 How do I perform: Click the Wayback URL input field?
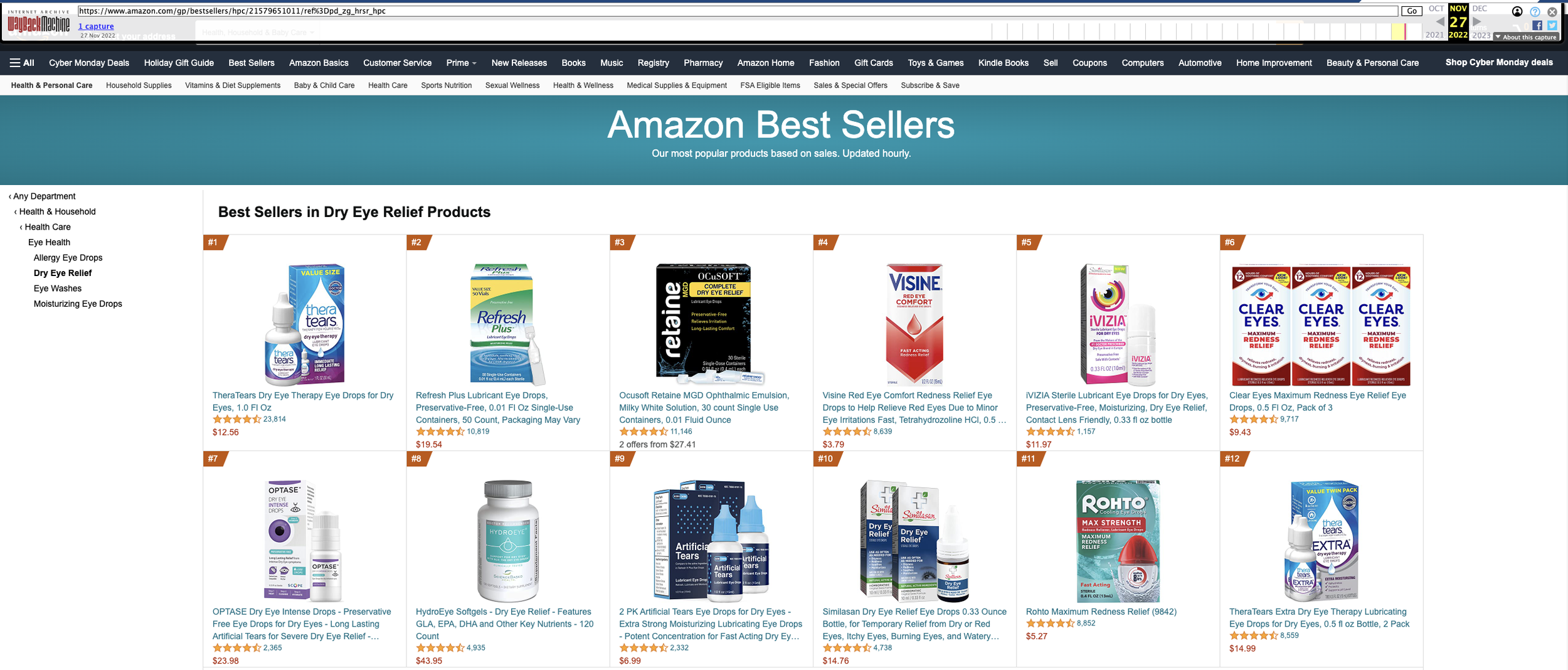point(738,11)
